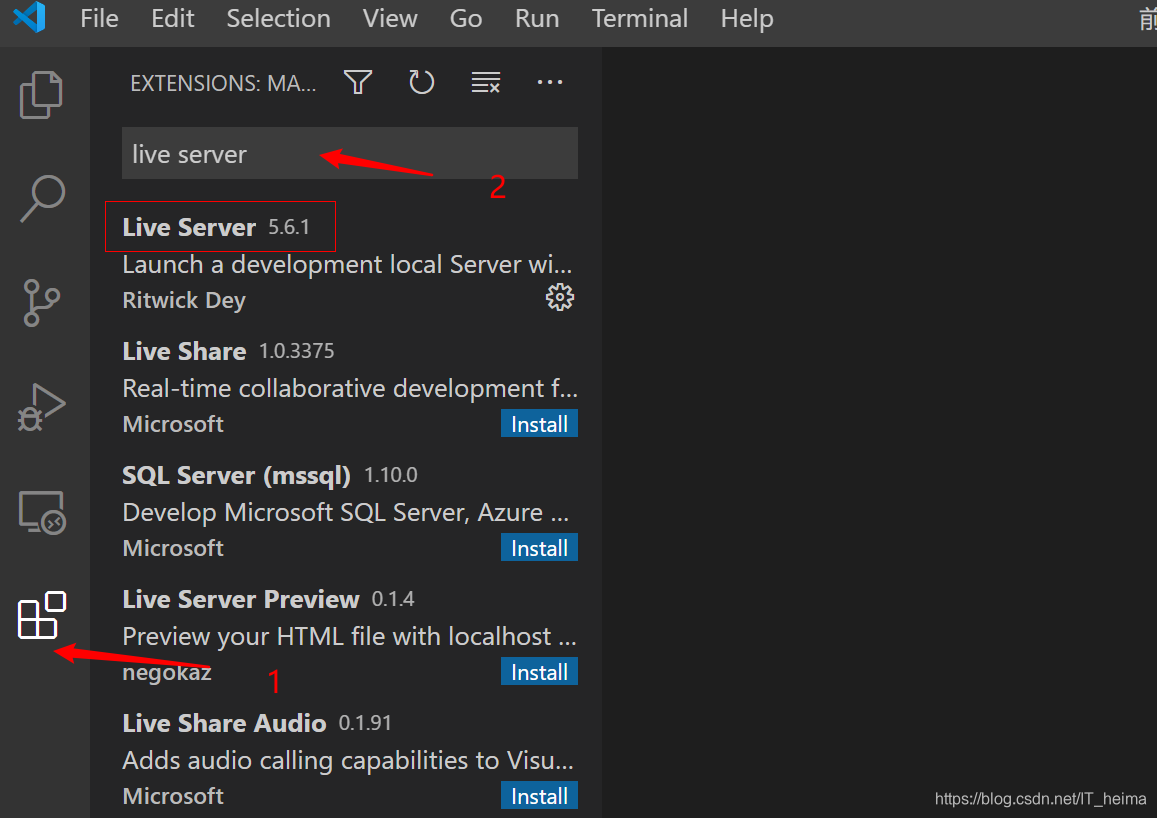Click the filter extensions funnel icon
The height and width of the screenshot is (818, 1157).
click(x=358, y=82)
